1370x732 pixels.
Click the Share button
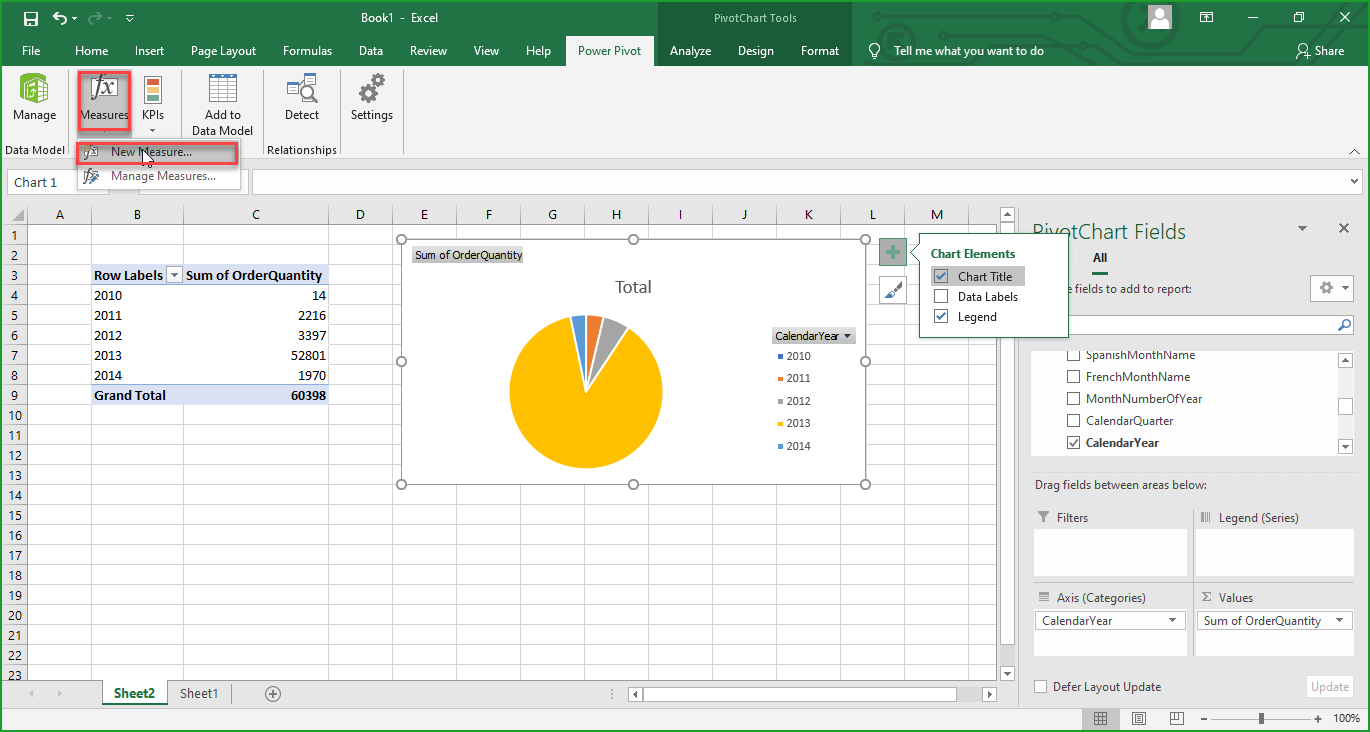tap(1320, 51)
